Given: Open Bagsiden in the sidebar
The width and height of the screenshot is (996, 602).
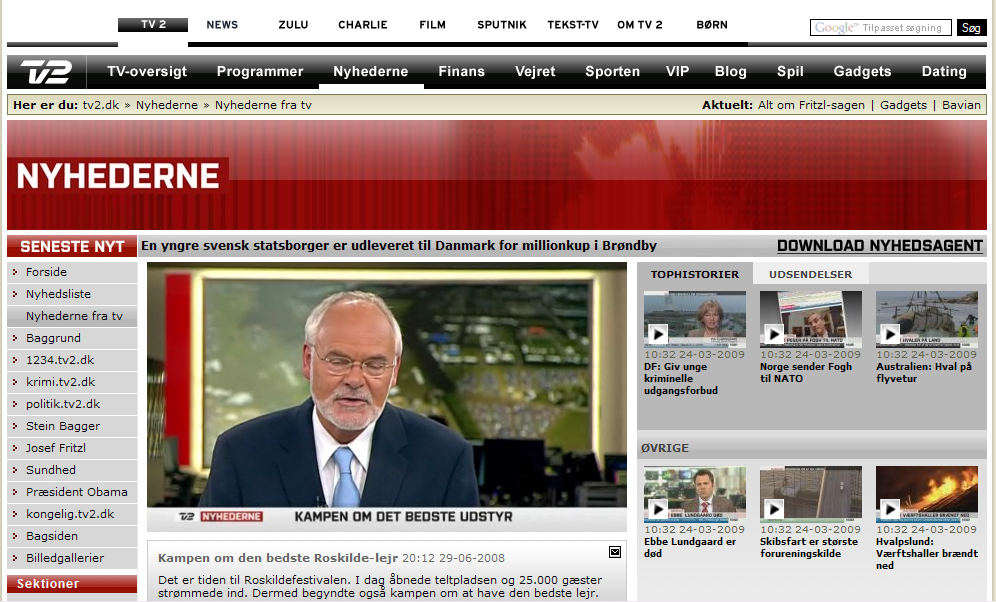Looking at the screenshot, I should tap(72, 536).
